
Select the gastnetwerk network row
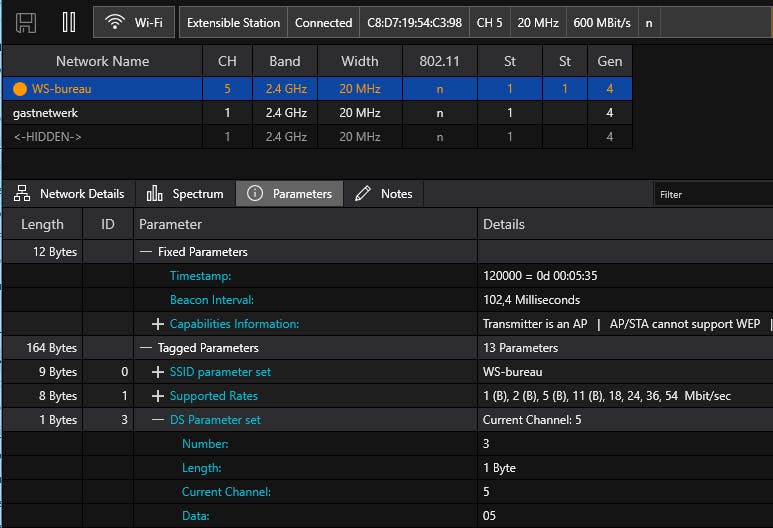[x=318, y=113]
